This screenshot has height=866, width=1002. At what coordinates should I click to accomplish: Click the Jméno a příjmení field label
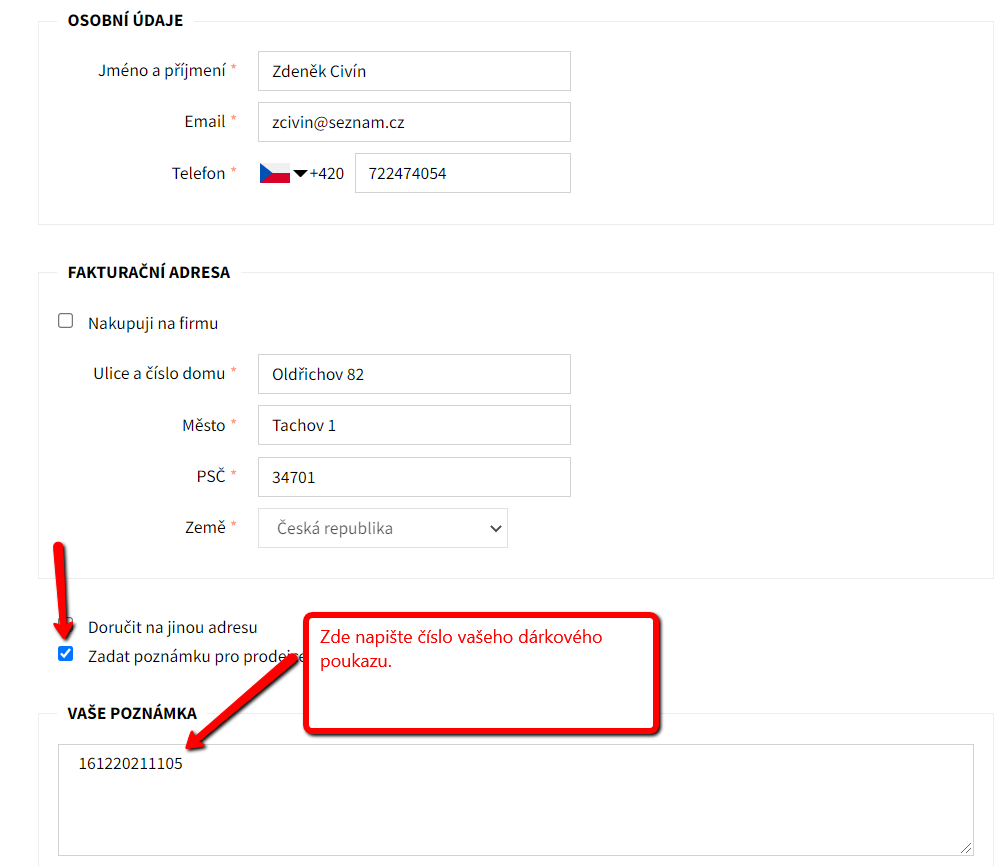(162, 71)
